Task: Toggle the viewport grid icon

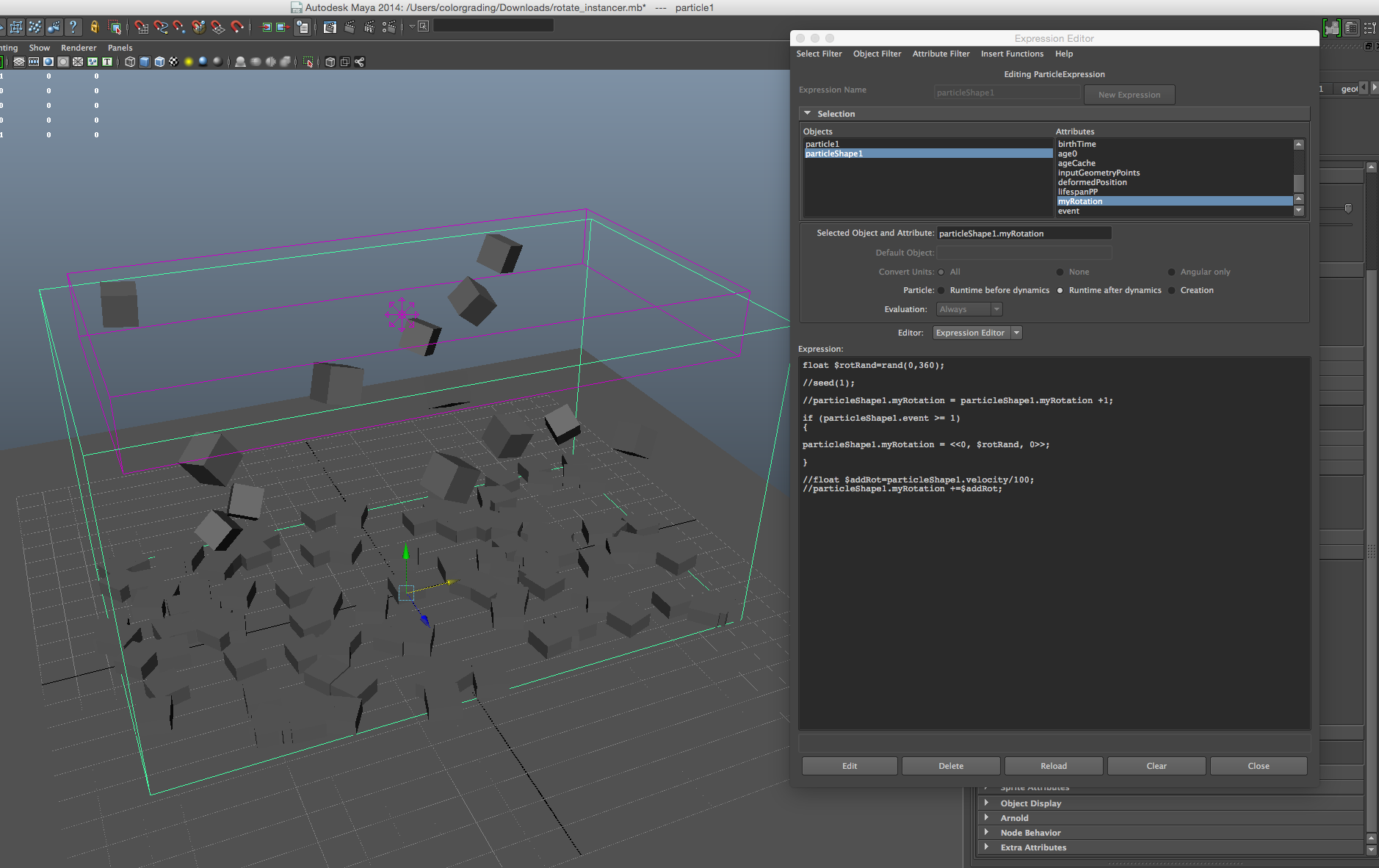Action: point(19,62)
